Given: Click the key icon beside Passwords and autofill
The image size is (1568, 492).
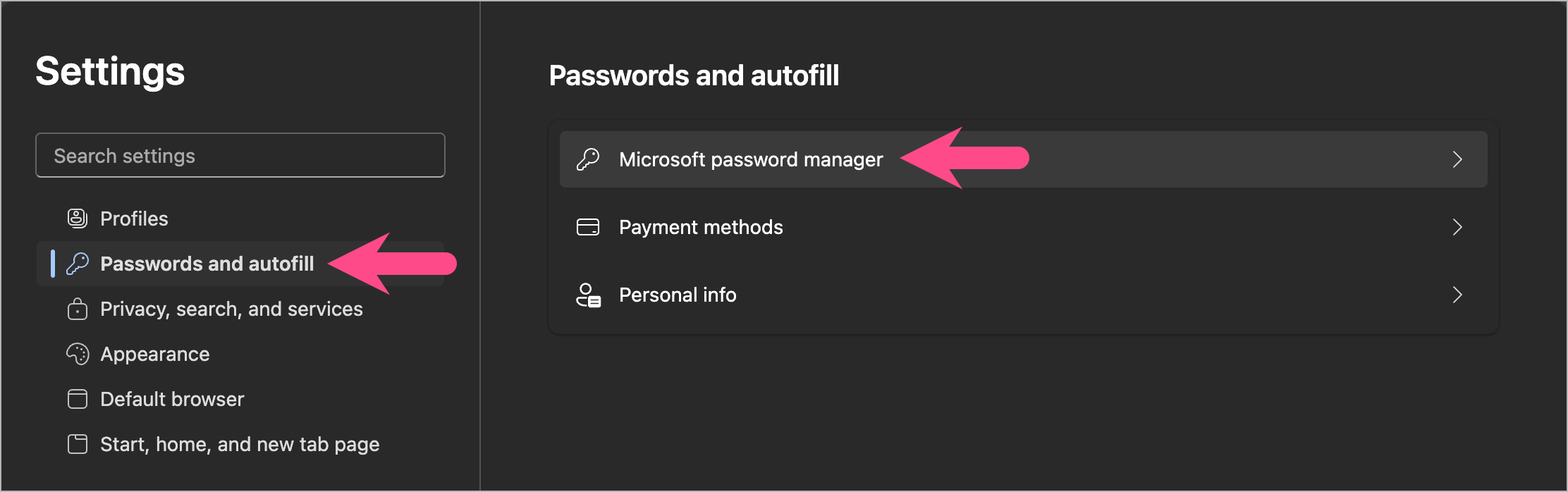Looking at the screenshot, I should click(78, 264).
